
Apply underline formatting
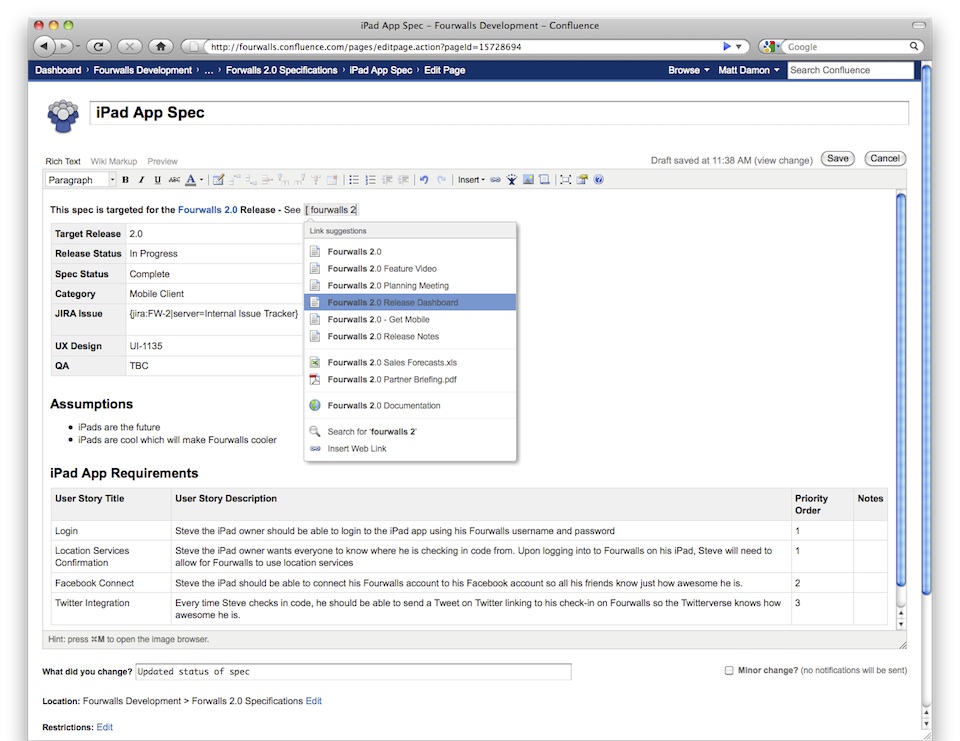tap(157, 180)
